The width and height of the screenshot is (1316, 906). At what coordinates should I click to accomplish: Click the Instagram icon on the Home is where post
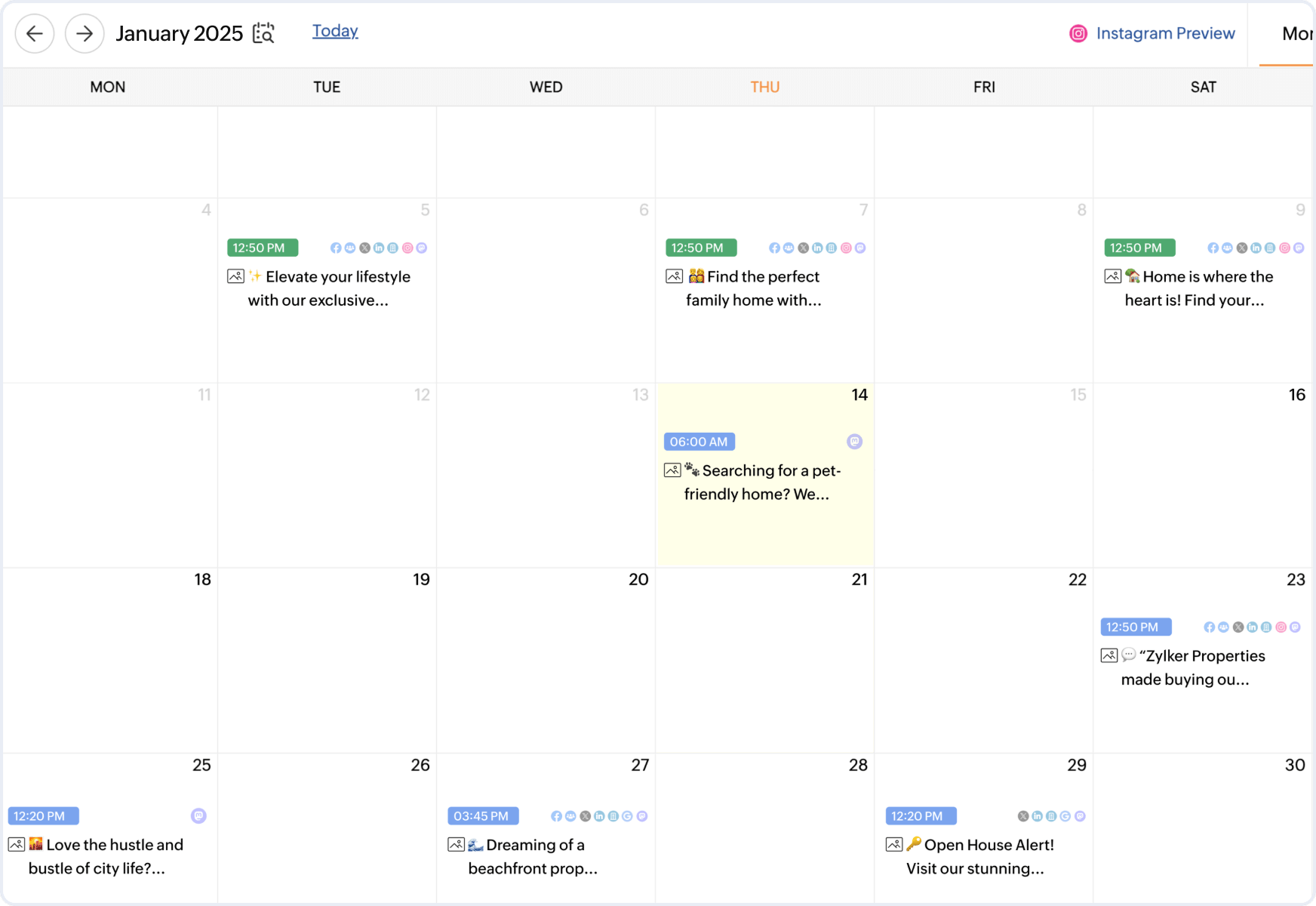(x=1284, y=248)
